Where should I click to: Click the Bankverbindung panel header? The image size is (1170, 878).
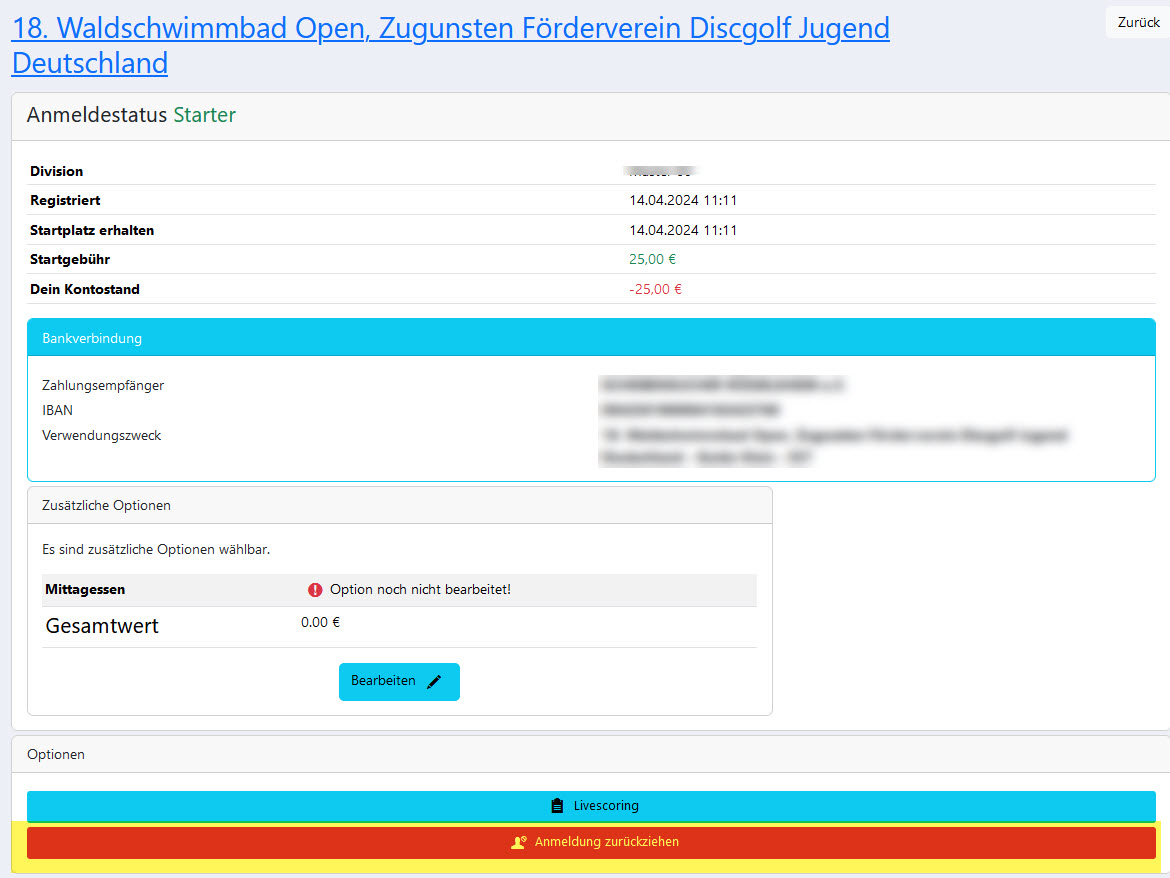coord(591,338)
